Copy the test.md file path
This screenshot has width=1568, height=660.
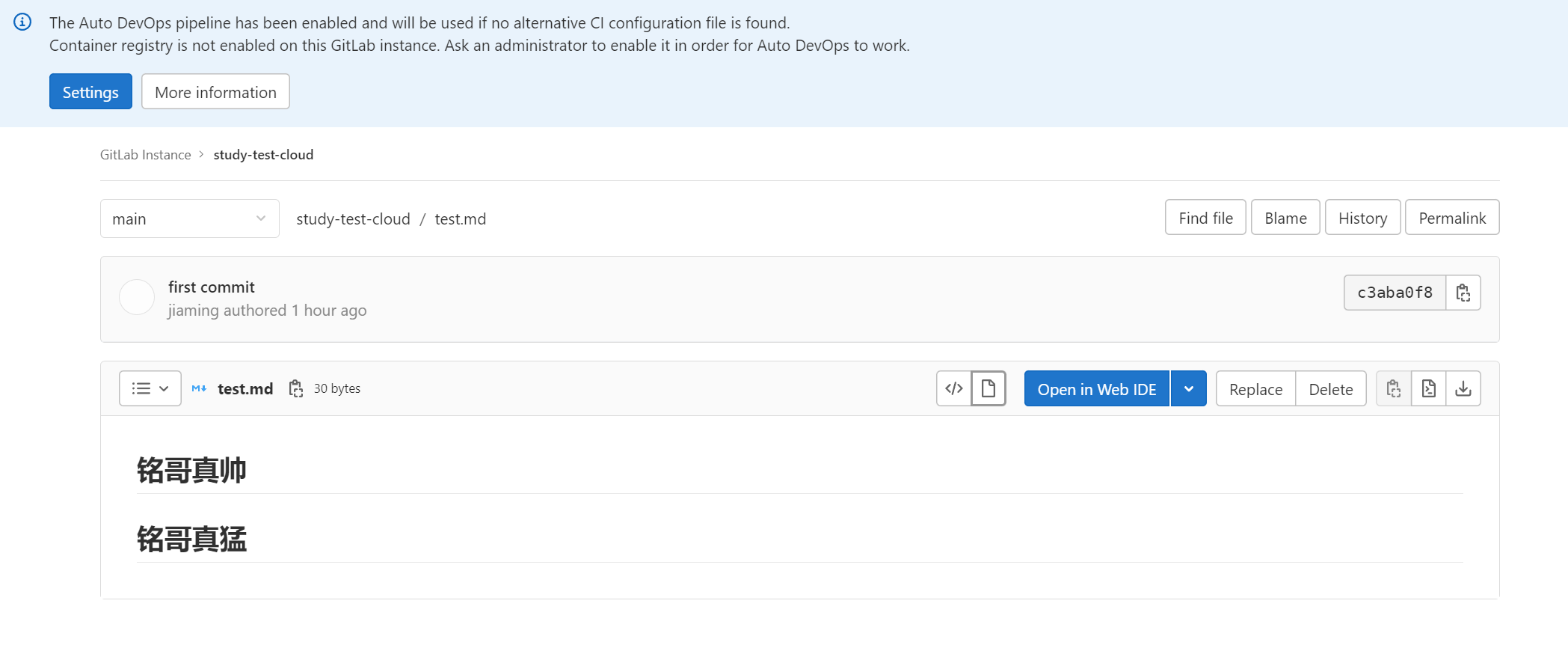(x=296, y=388)
